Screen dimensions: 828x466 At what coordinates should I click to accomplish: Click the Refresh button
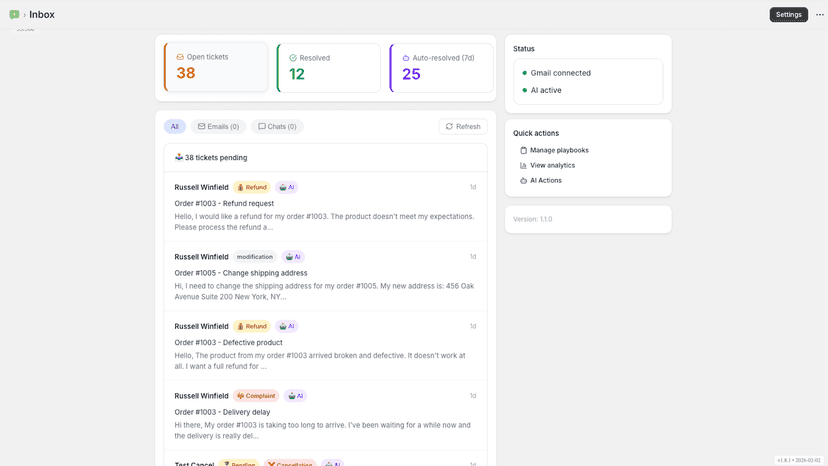463,126
